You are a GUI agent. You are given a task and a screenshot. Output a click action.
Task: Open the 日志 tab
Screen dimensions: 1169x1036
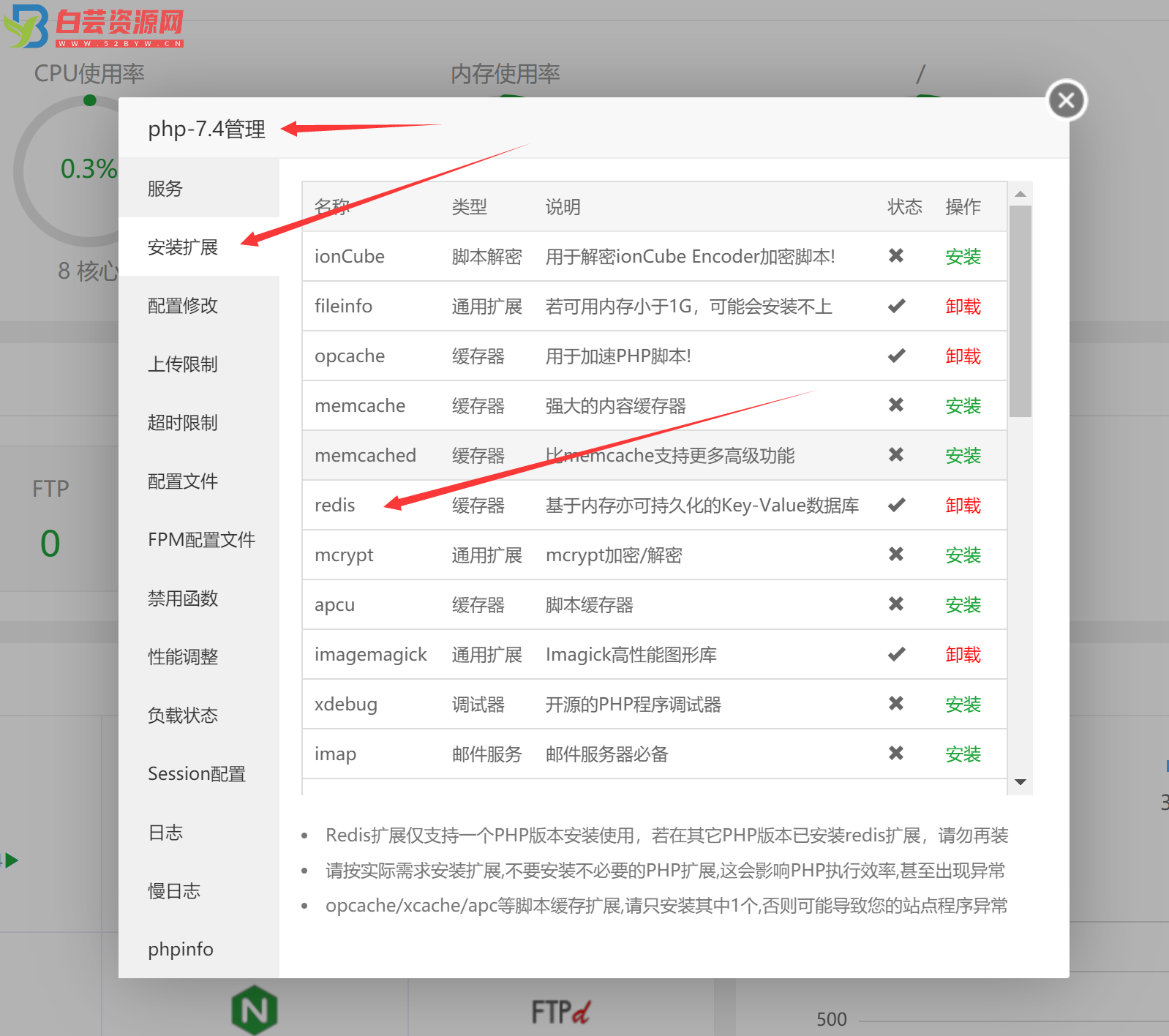click(x=199, y=833)
